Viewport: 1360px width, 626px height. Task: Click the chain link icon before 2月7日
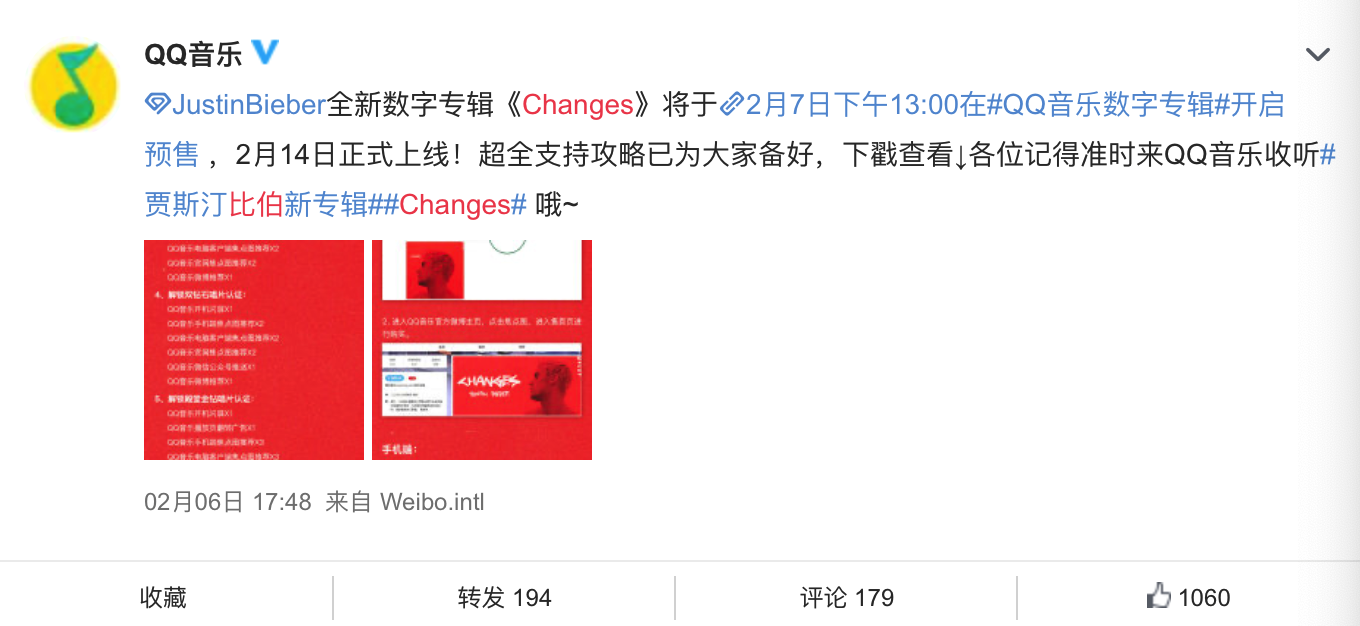pyautogui.click(x=732, y=104)
